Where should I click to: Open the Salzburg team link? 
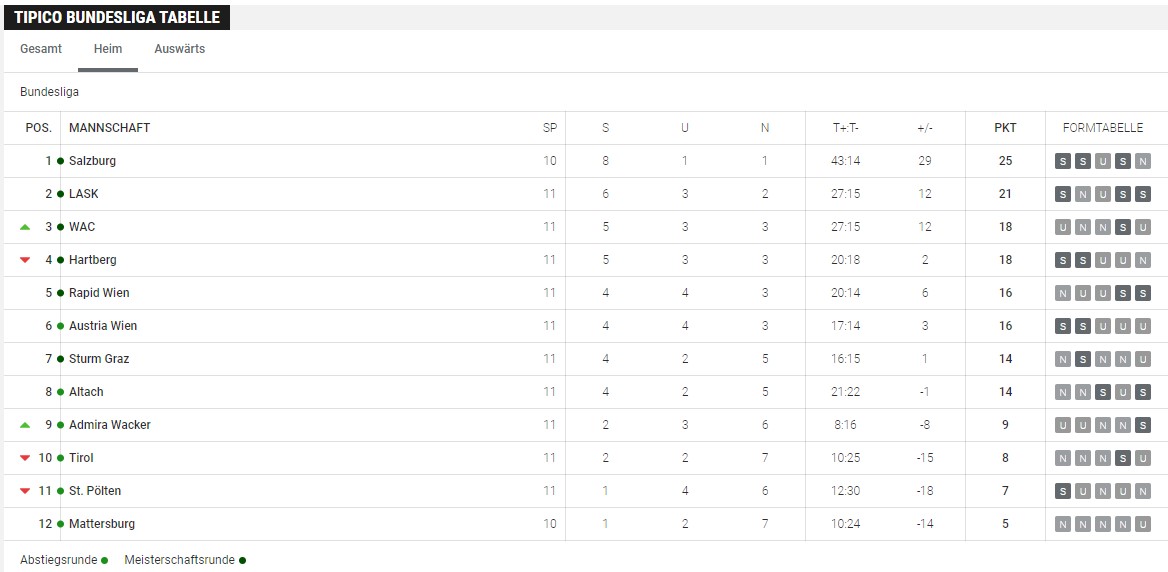click(x=92, y=161)
